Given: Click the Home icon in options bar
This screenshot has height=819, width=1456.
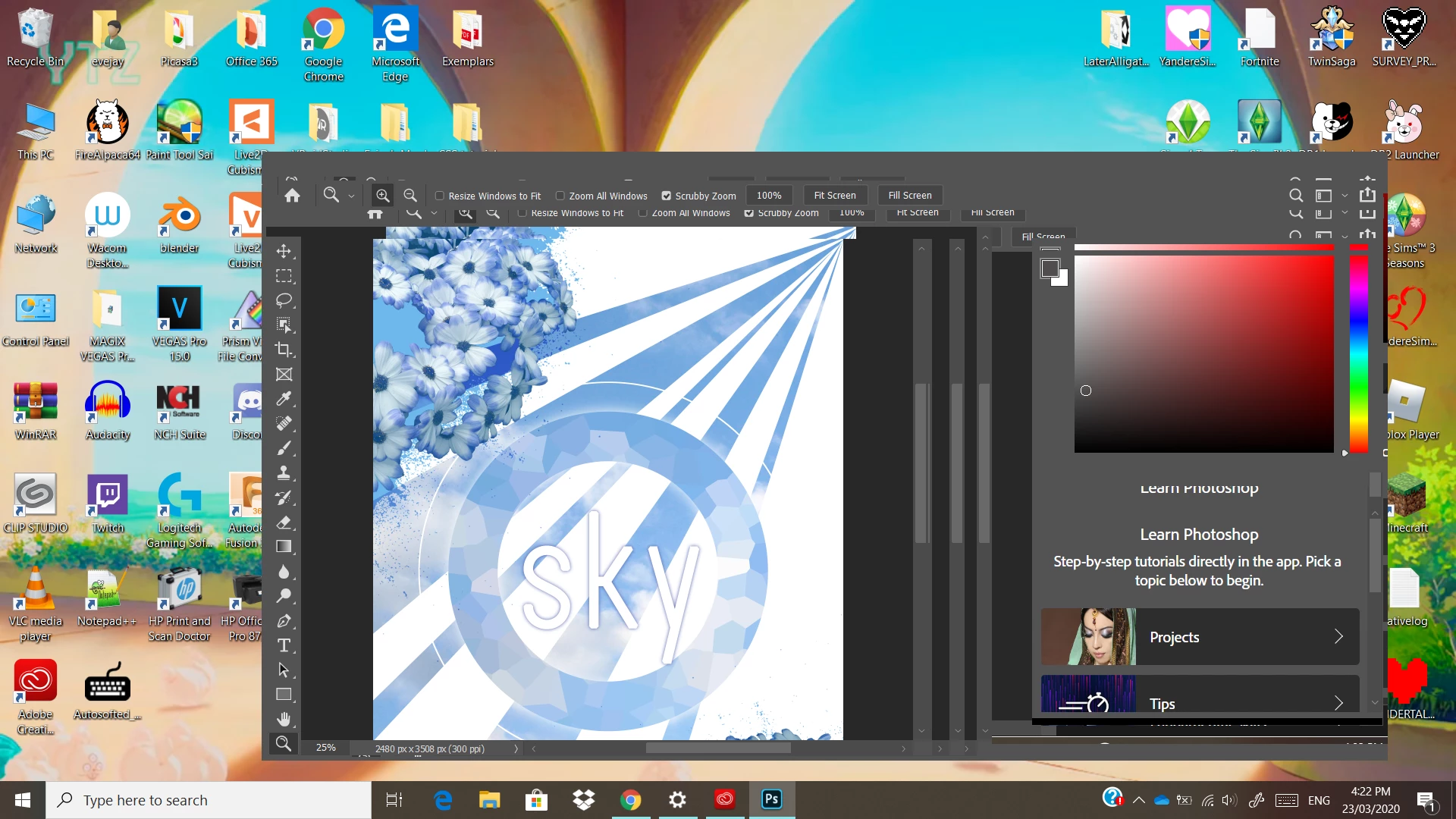Looking at the screenshot, I should pos(292,196).
